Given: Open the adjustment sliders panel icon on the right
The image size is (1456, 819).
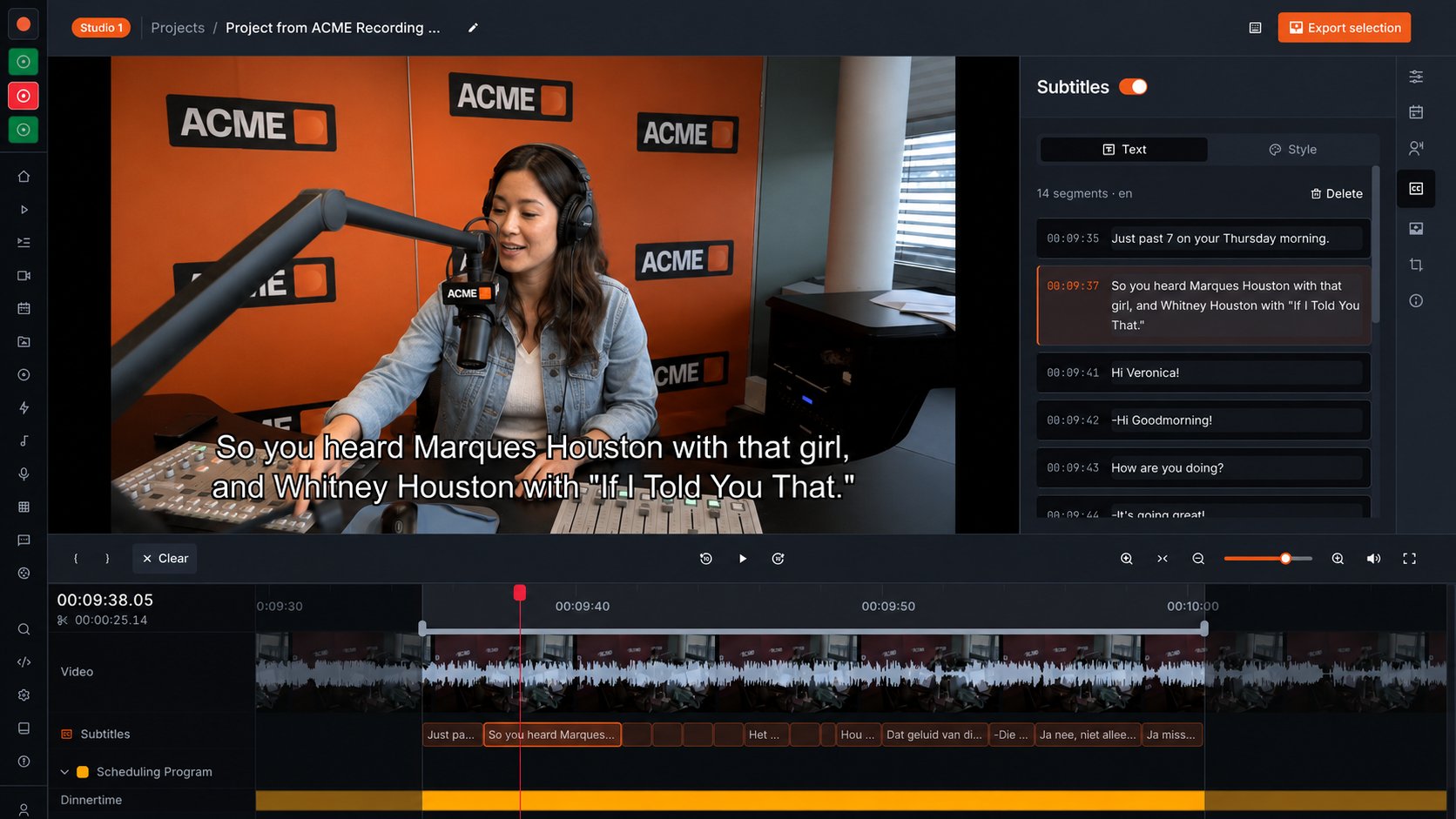Looking at the screenshot, I should pos(1416,77).
